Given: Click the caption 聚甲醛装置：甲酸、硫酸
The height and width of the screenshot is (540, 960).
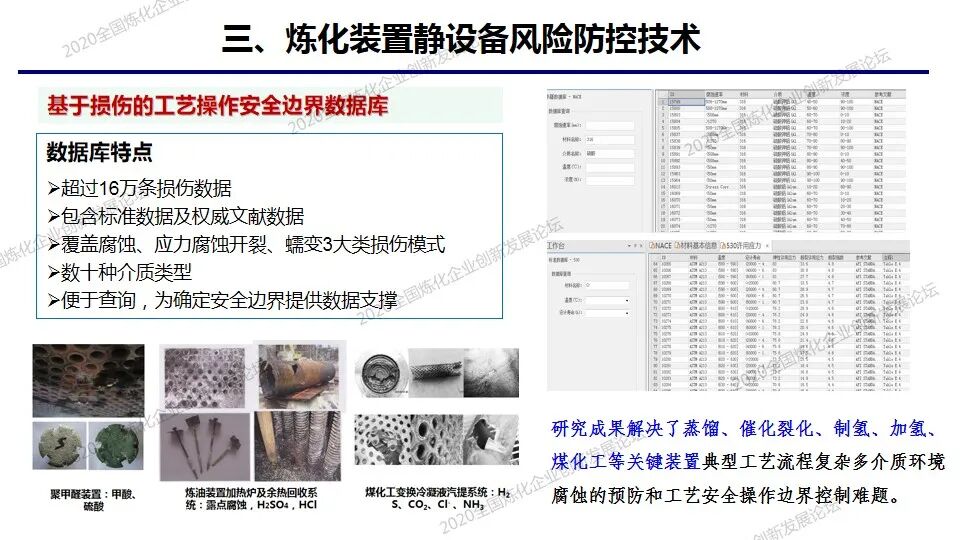Looking at the screenshot, I should 93,500.
